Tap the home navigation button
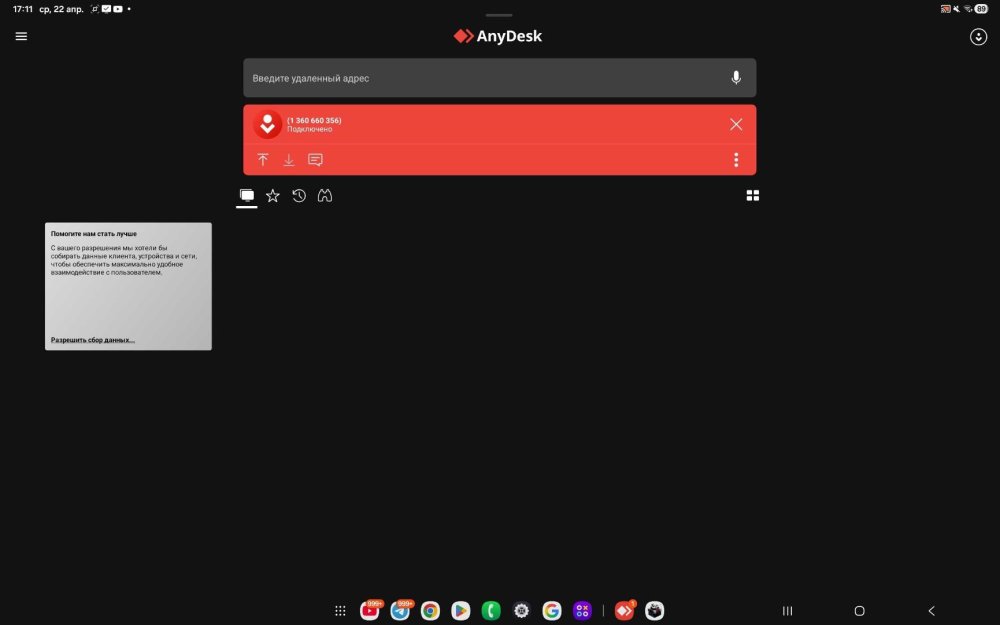The width and height of the screenshot is (1000, 625). point(860,611)
